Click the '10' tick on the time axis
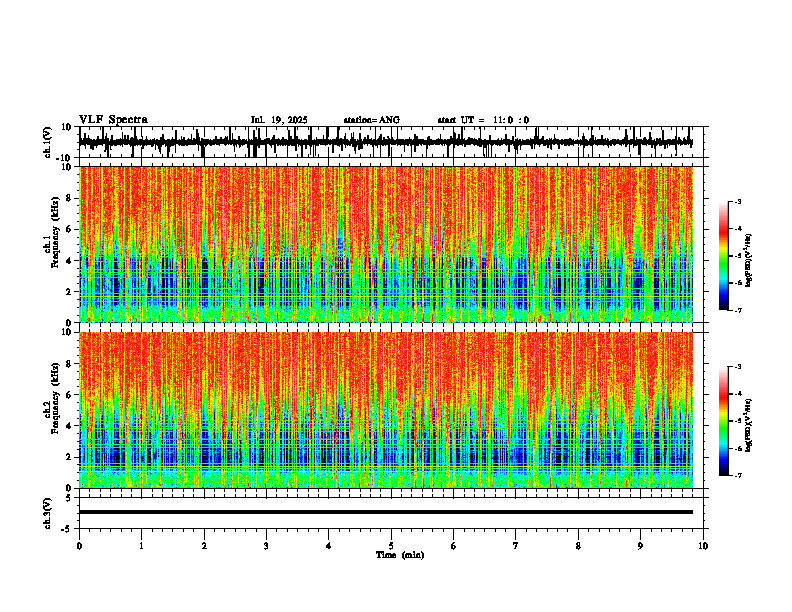 [x=703, y=546]
